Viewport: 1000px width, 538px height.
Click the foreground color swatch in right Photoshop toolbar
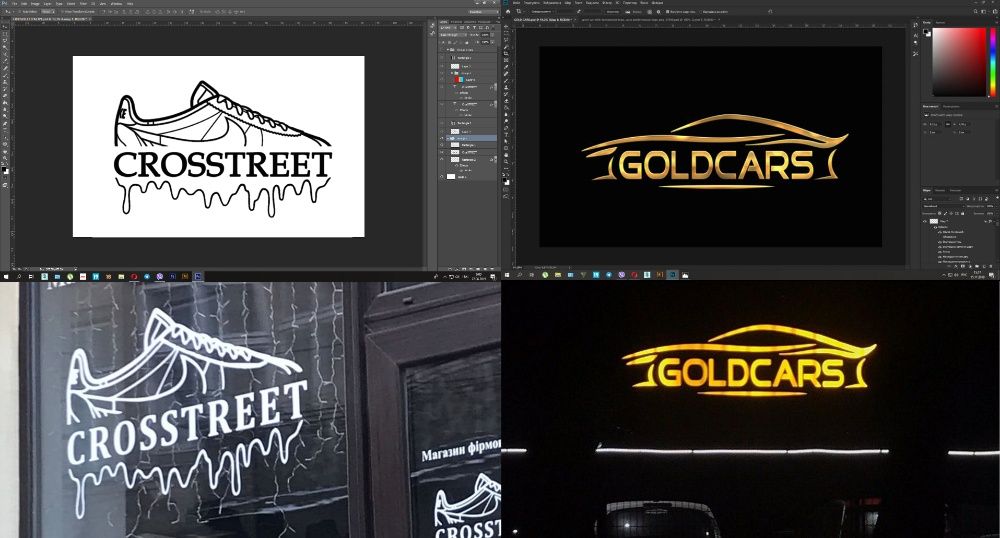click(x=504, y=180)
